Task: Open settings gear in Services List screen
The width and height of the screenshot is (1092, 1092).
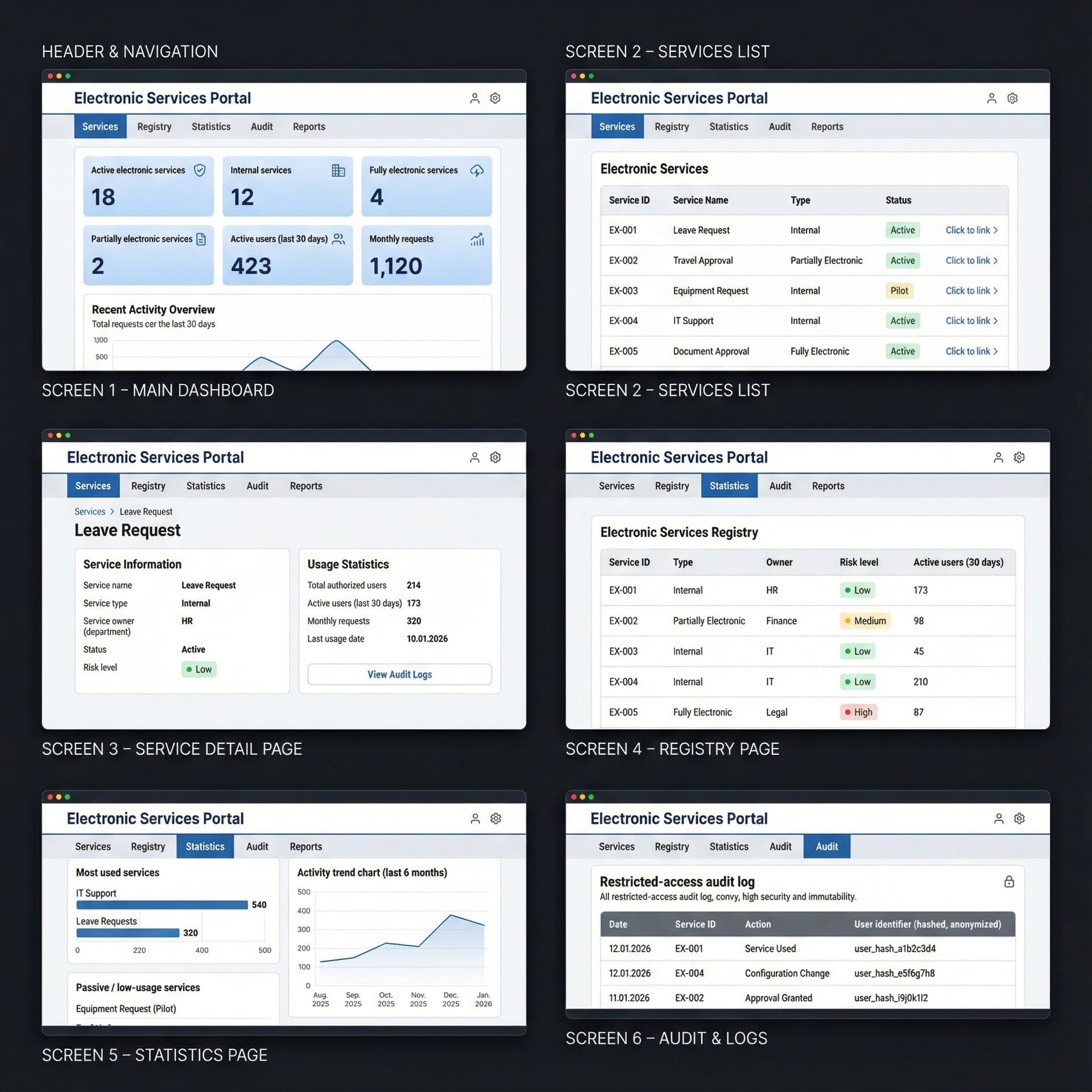Action: pyautogui.click(x=1012, y=98)
